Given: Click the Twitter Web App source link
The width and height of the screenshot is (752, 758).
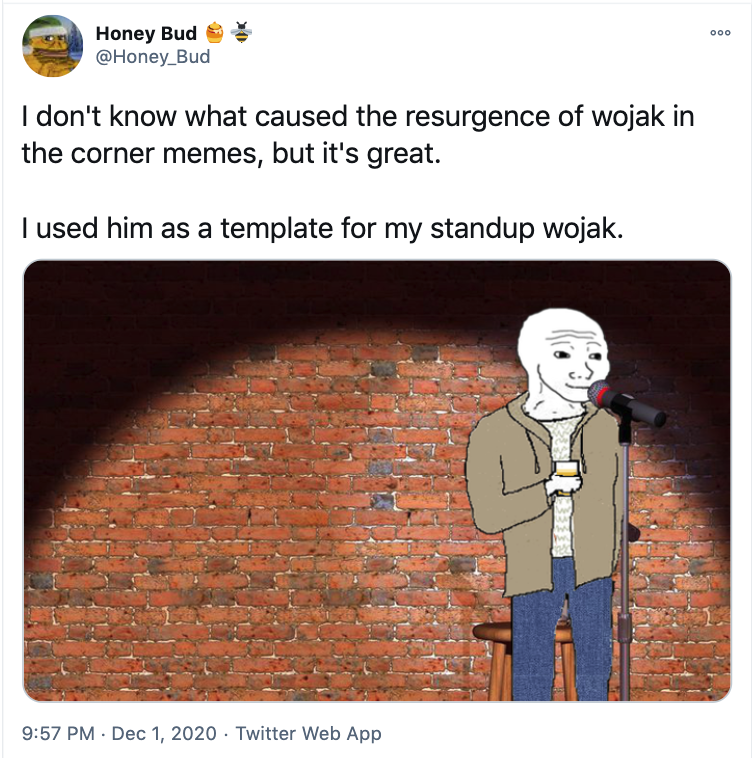Looking at the screenshot, I should 308,733.
